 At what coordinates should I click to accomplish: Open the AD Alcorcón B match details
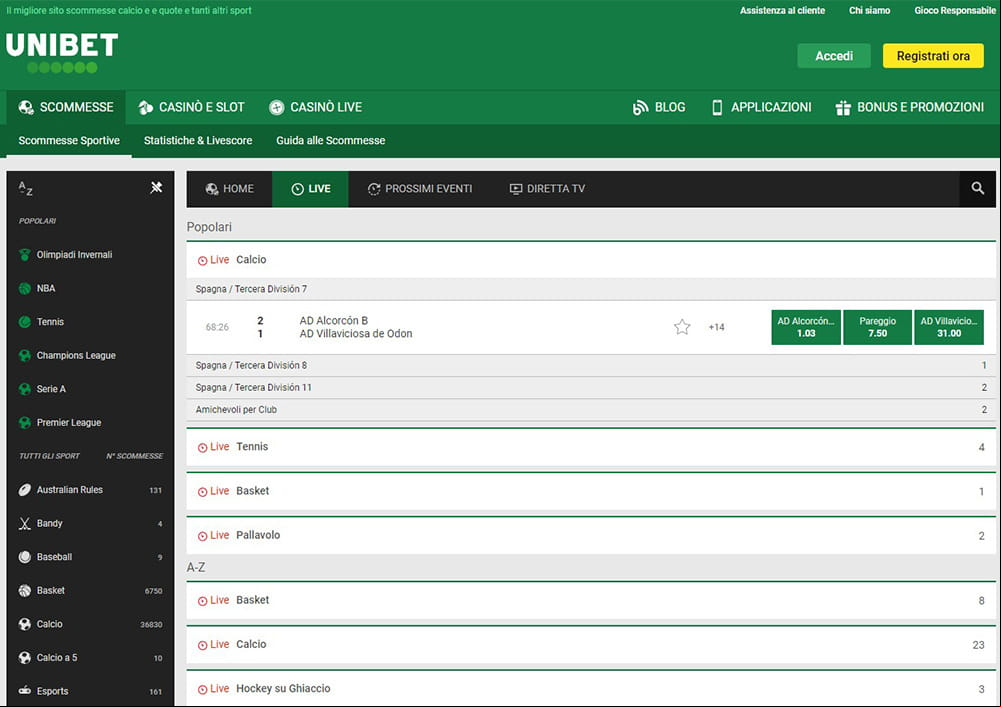click(356, 327)
